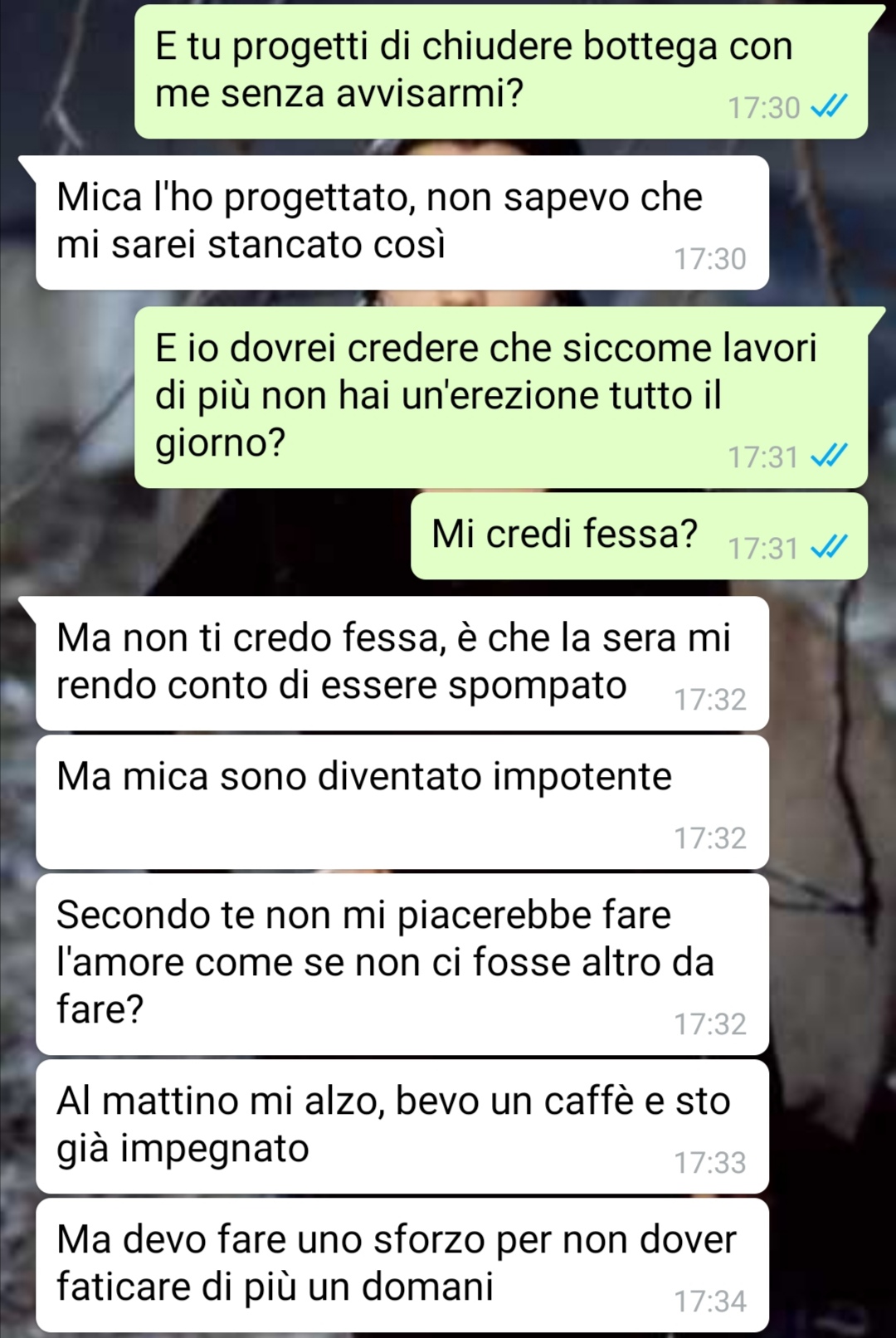Tap the read receipt checkmarks on the 17:30 sent message

coord(828,106)
